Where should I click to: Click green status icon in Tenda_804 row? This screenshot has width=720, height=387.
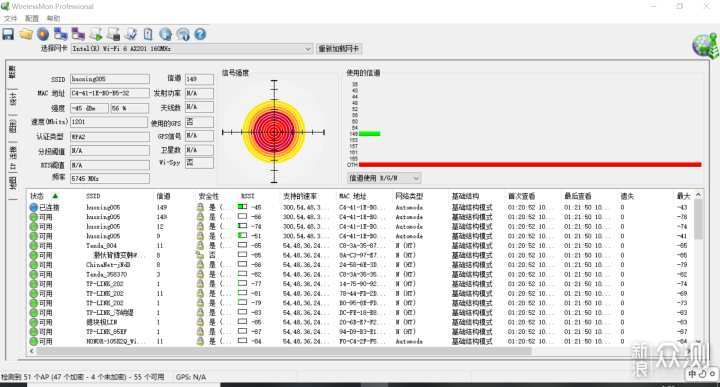coord(34,246)
